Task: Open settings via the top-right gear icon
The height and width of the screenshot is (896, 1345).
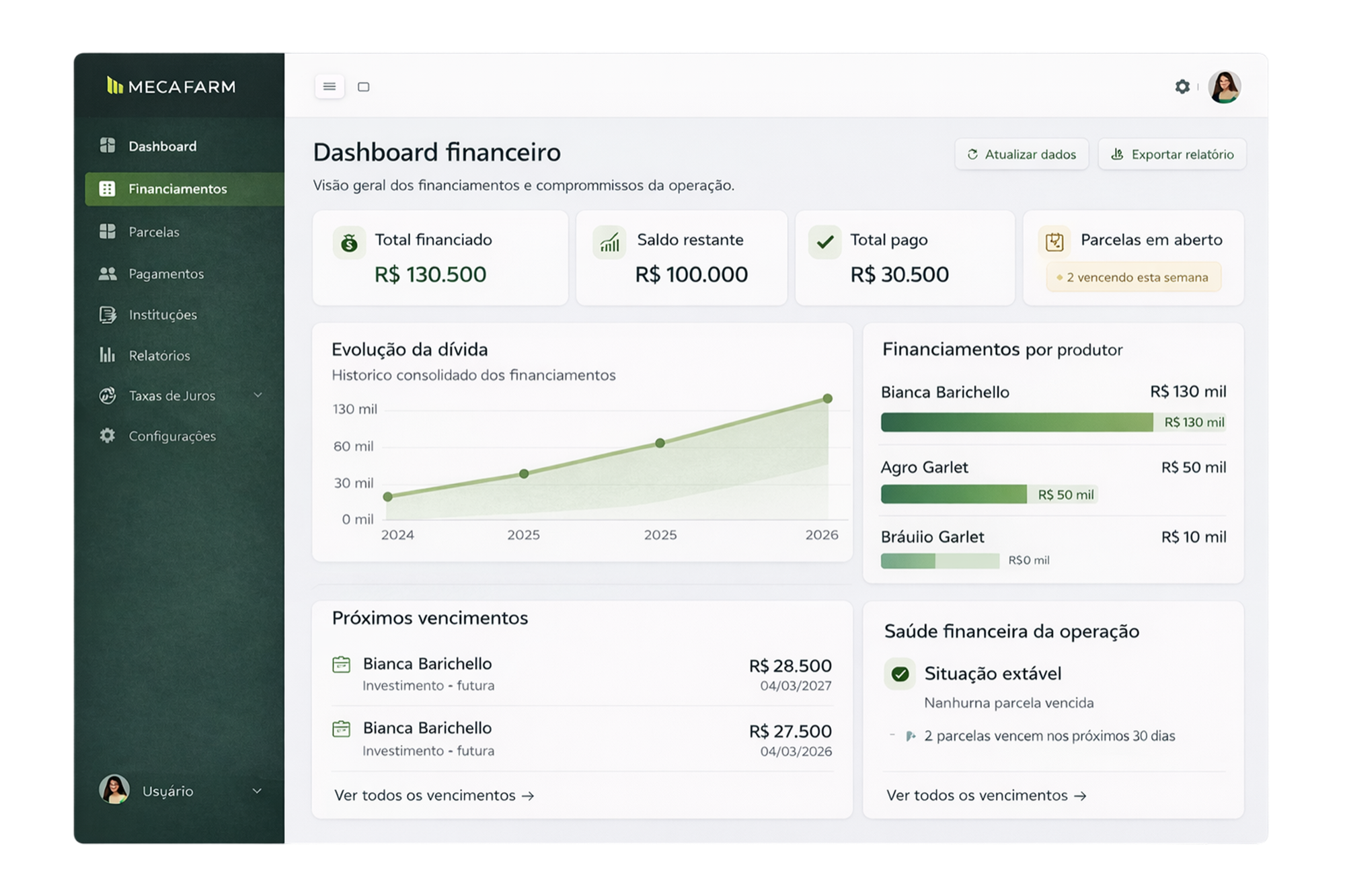Action: [x=1182, y=87]
